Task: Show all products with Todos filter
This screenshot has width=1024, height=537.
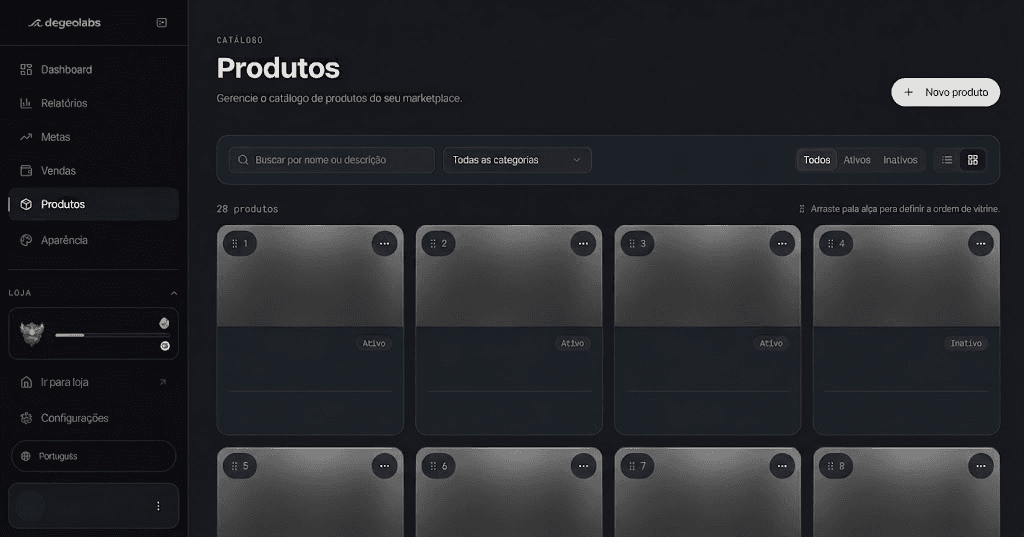Action: tap(817, 160)
